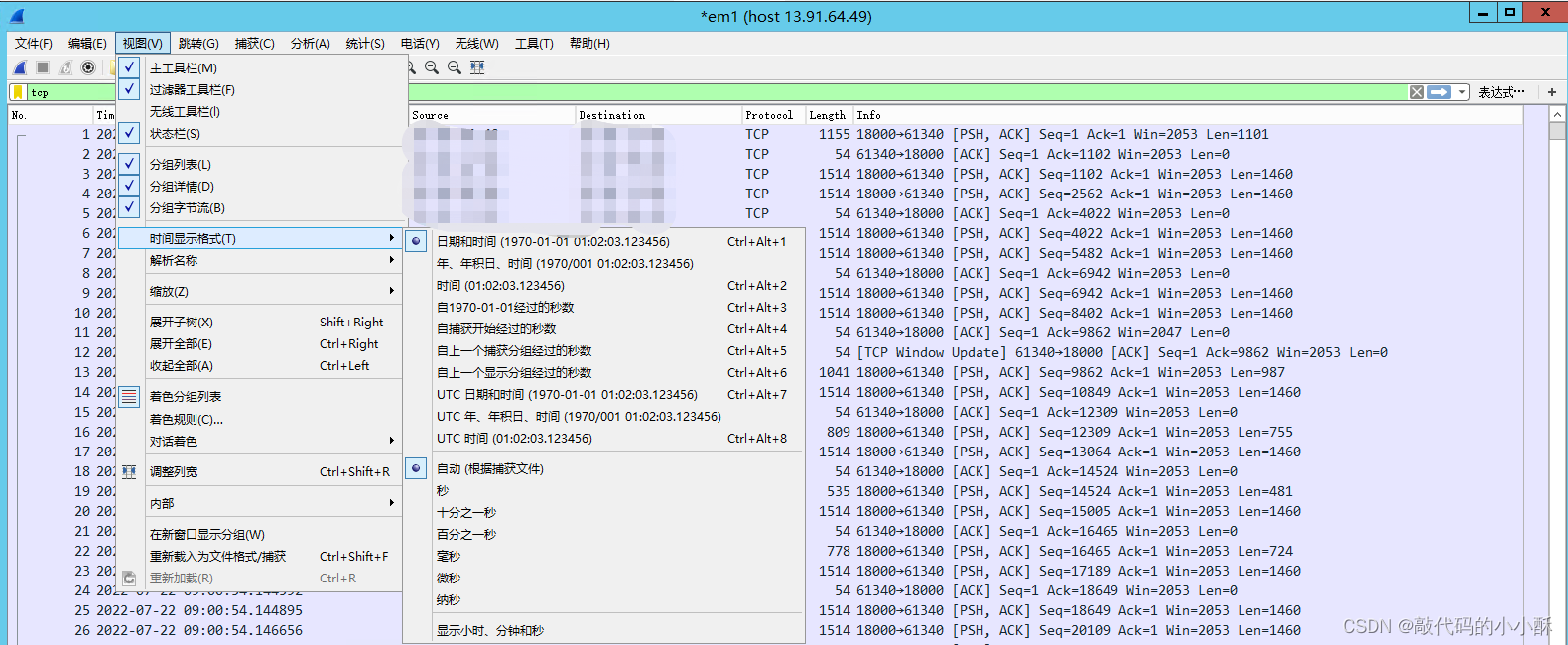The image size is (1568, 645).
Task: Zoom out the packet text with the minus magnifier
Action: pos(432,67)
